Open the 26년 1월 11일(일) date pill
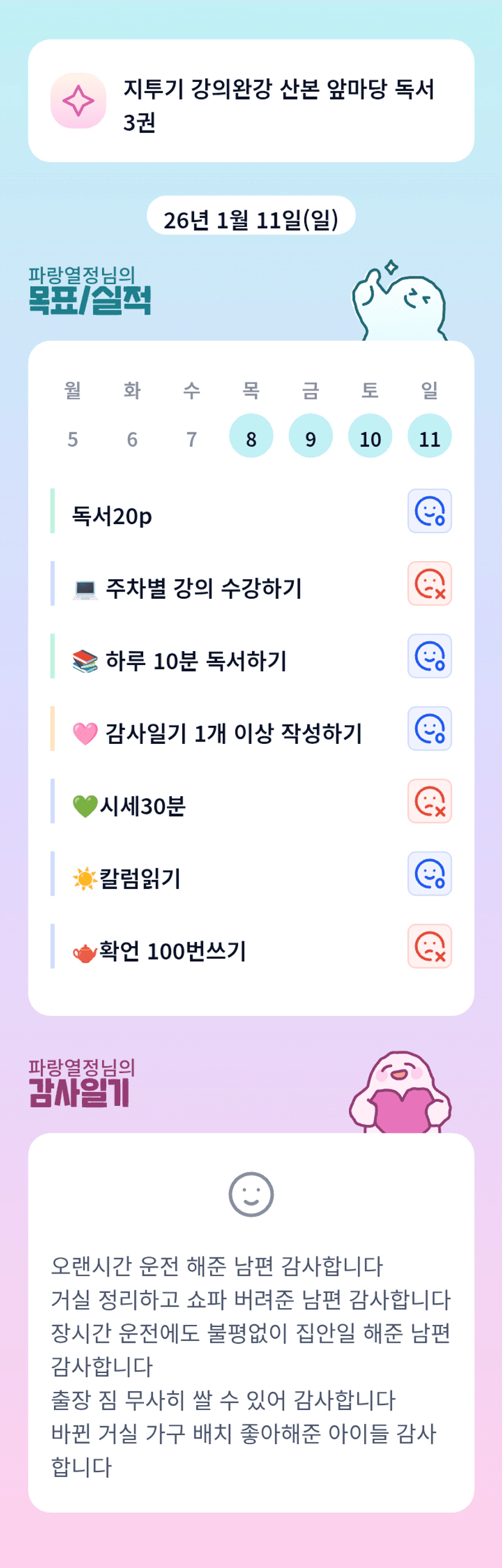Viewport: 502px width, 1568px height. pyautogui.click(x=251, y=217)
